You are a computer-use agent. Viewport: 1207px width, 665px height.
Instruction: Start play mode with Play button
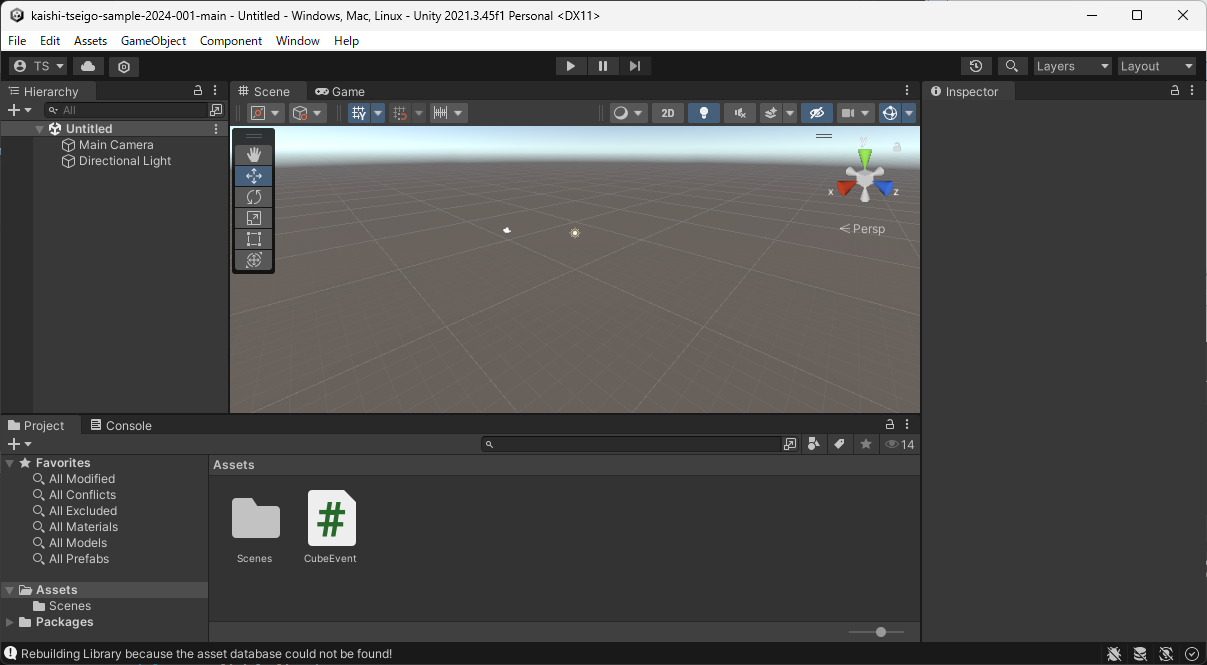pos(571,66)
